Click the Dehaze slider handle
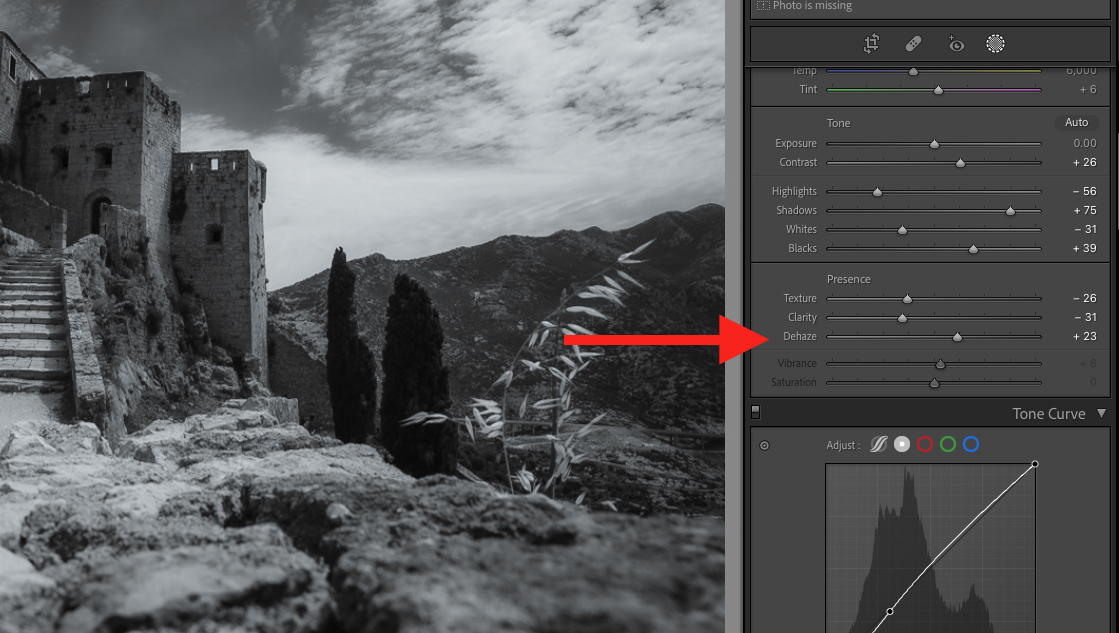This screenshot has height=633, width=1119. click(958, 337)
